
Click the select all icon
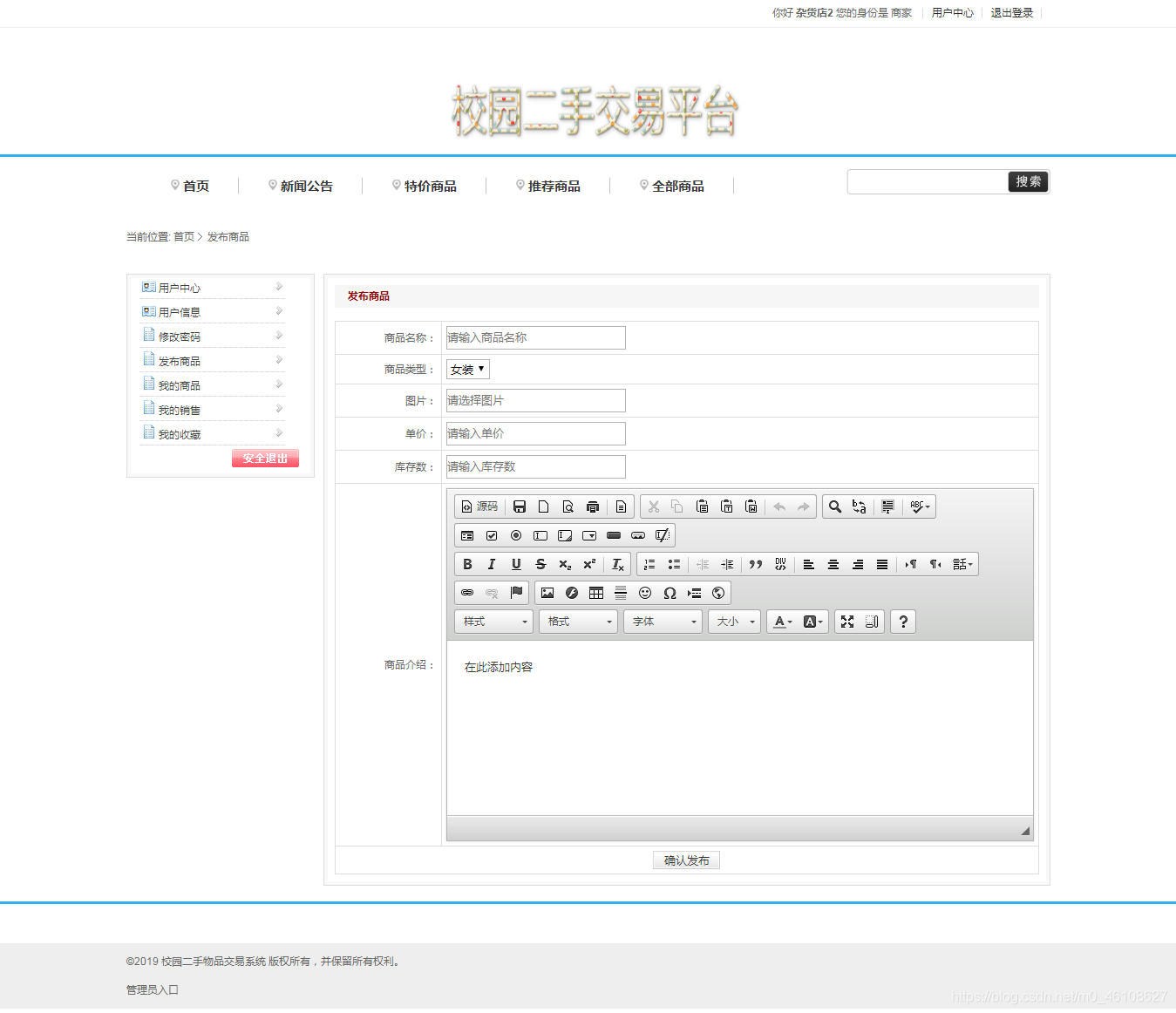(x=887, y=506)
